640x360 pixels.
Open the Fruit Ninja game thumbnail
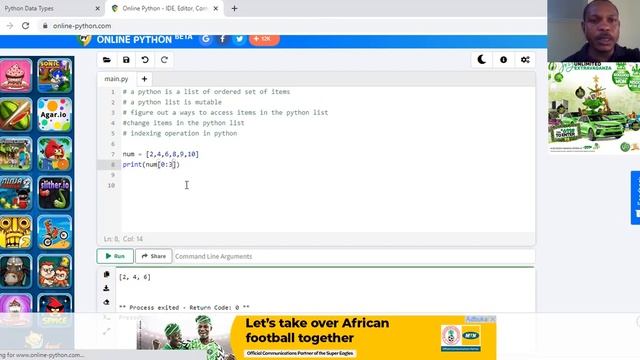(16, 114)
